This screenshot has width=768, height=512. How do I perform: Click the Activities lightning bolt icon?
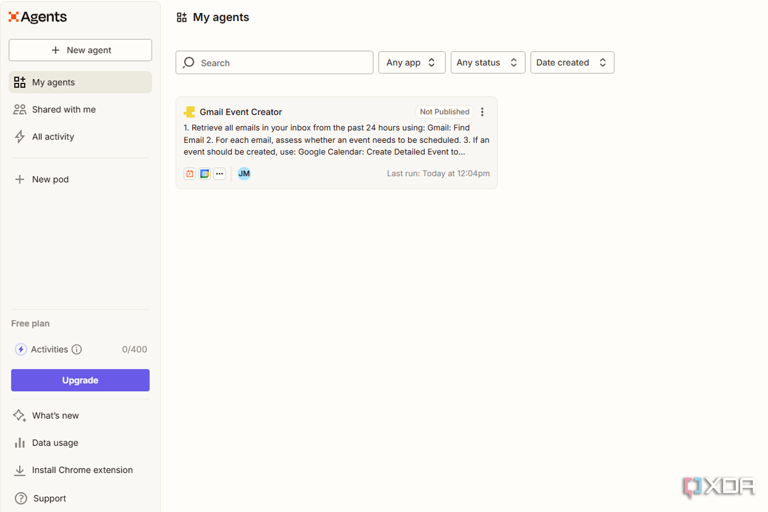tap(20, 350)
